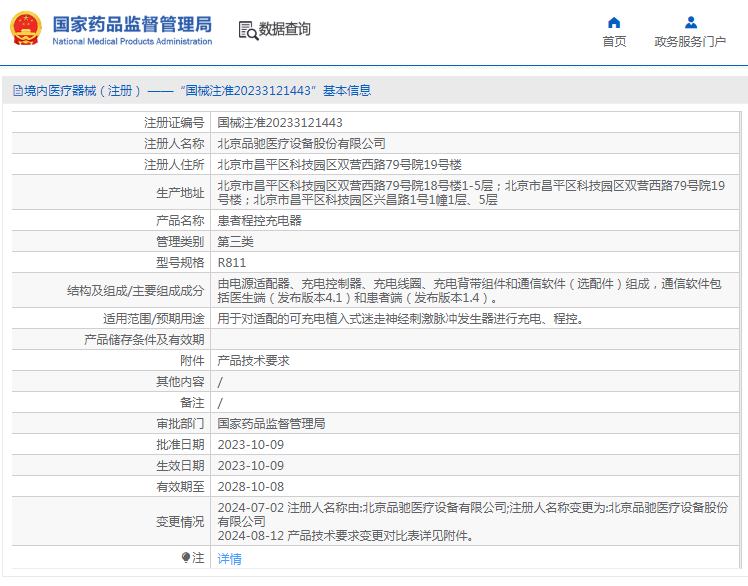
Task: Click National Medical Products Administration subtitle
Action: pyautogui.click(x=132, y=42)
